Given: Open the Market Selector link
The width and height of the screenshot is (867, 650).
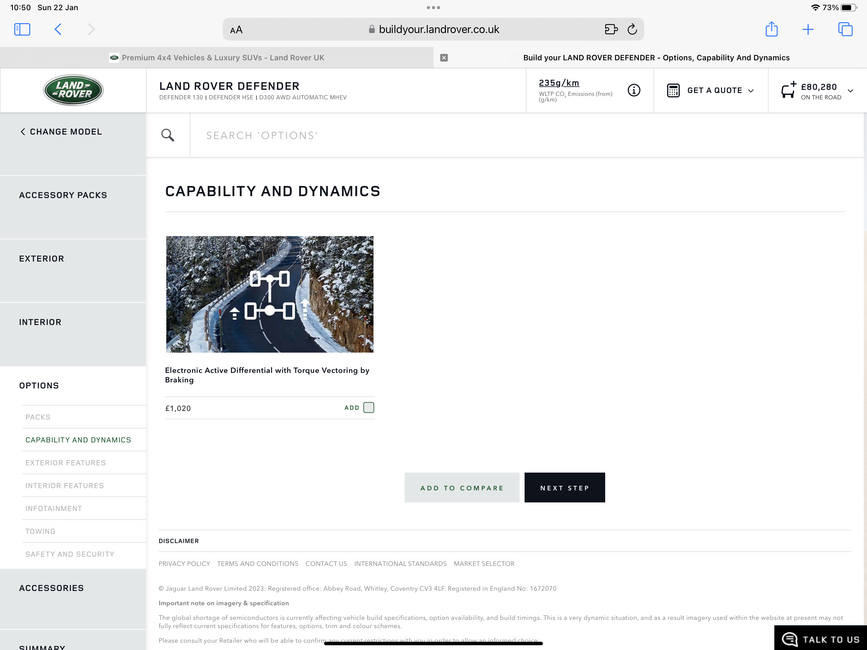Looking at the screenshot, I should tap(484, 564).
